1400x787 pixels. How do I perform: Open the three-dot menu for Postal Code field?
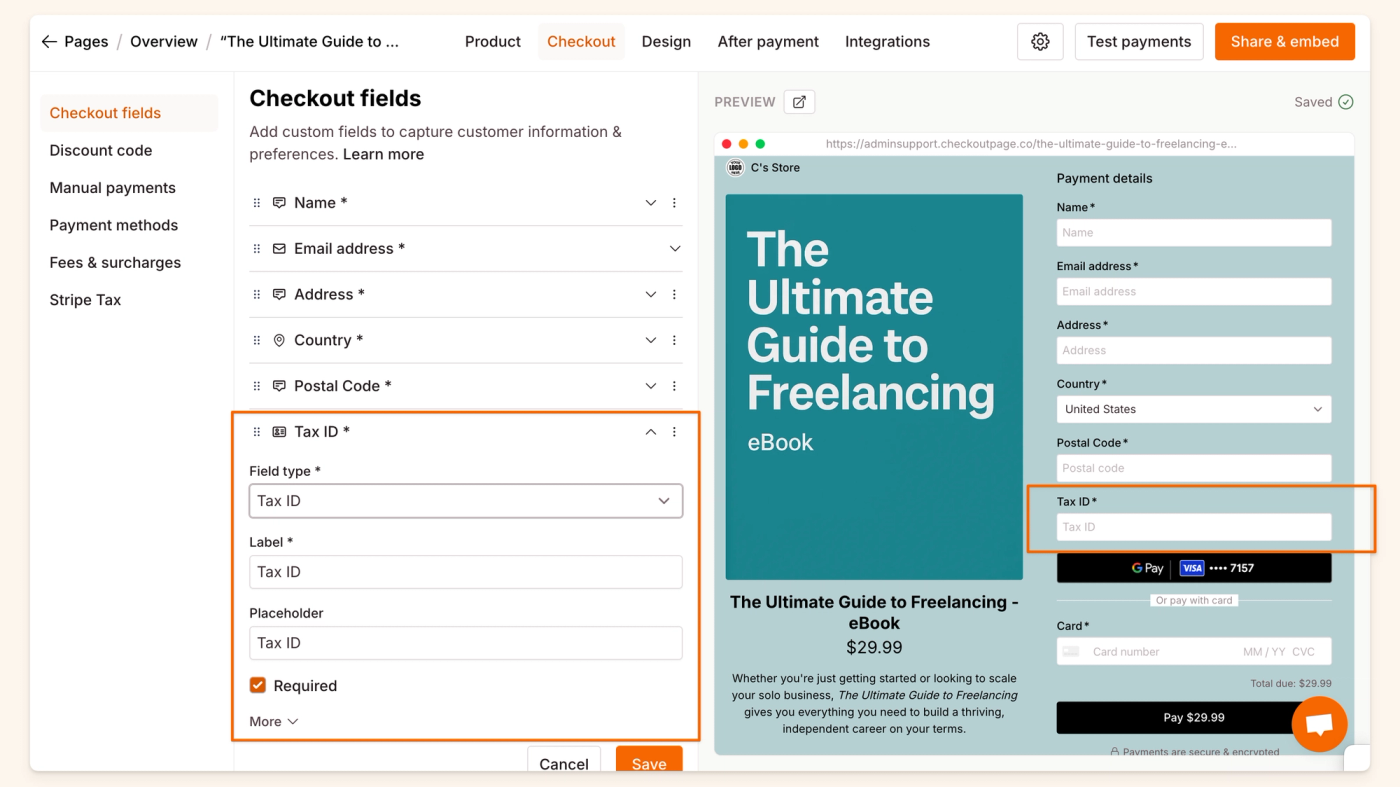click(x=674, y=386)
